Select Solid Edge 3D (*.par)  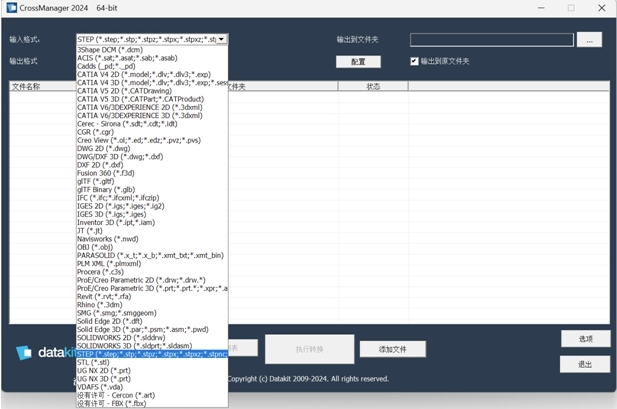click(x=152, y=329)
